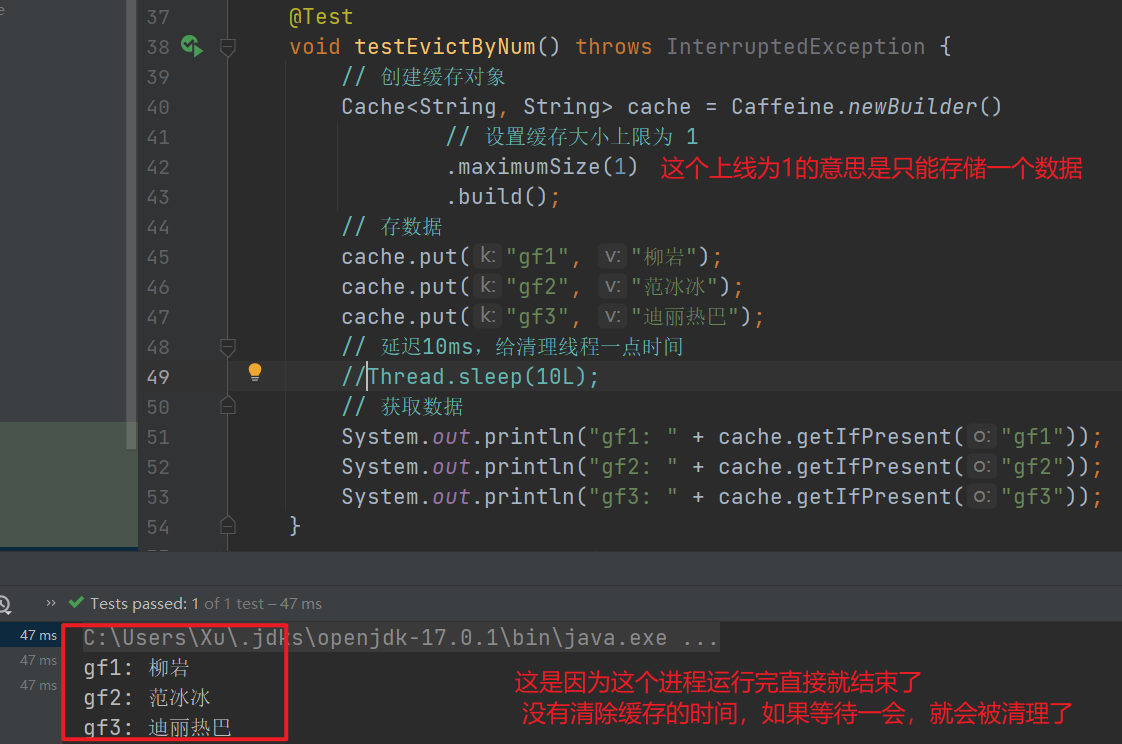Toggle the fold marker on line 48
The height and width of the screenshot is (744, 1122).
228,347
